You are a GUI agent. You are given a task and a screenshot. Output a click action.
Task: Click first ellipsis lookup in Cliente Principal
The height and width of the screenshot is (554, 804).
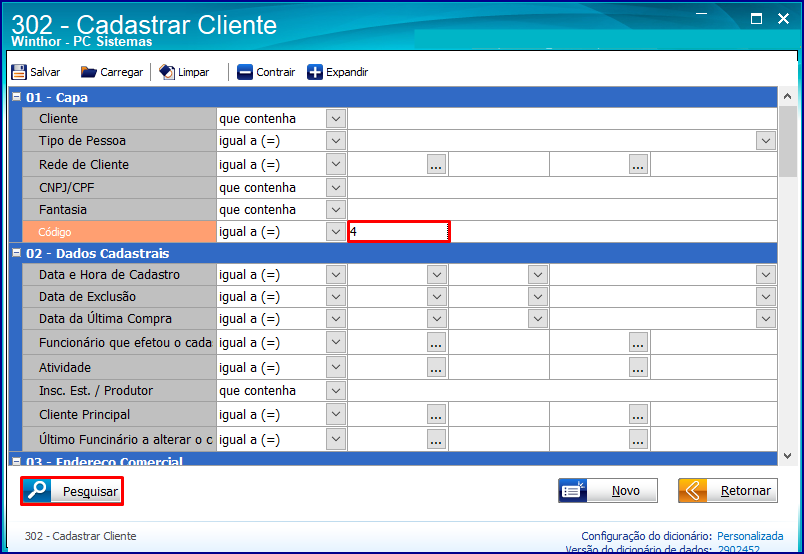[436, 414]
